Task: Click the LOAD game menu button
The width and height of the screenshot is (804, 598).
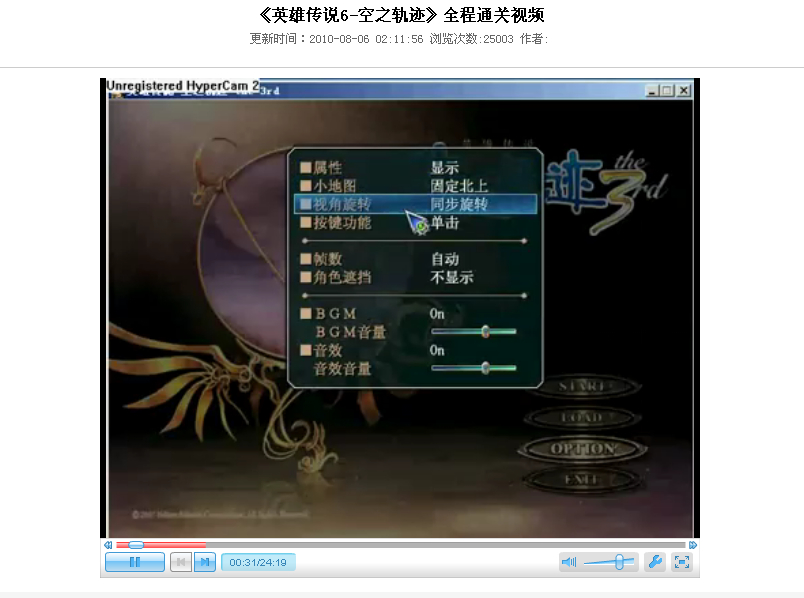Action: [582, 417]
